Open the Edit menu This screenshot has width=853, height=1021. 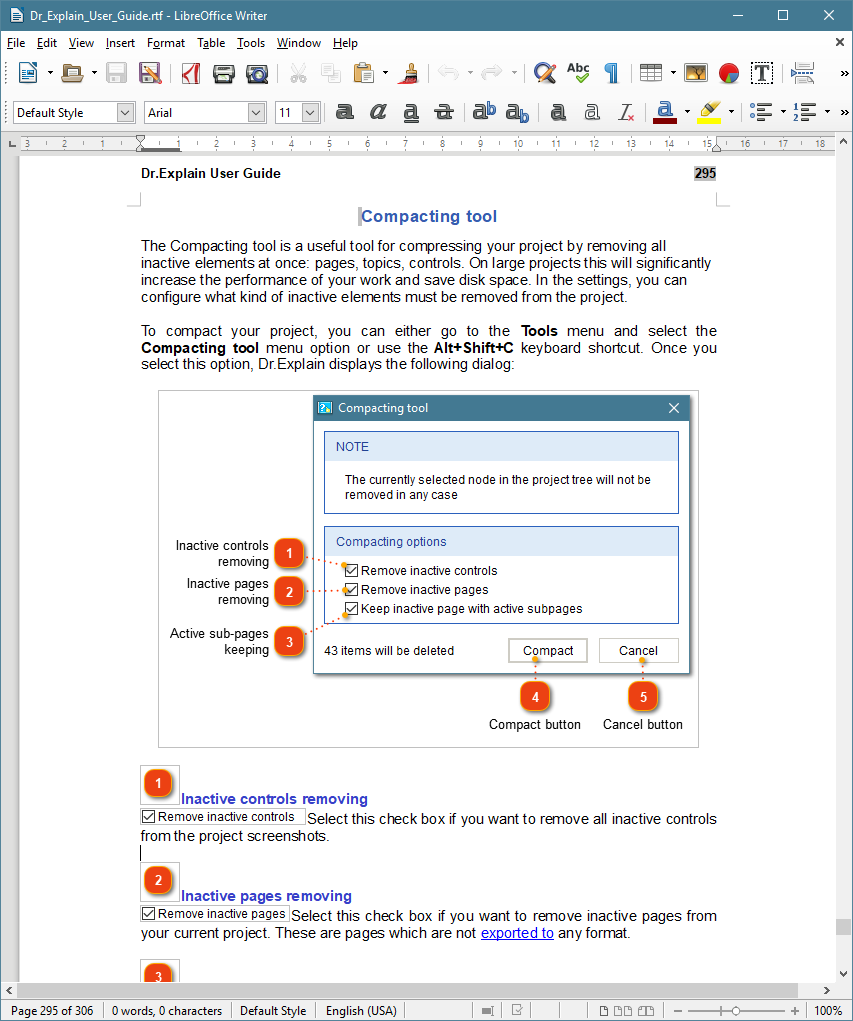point(46,43)
